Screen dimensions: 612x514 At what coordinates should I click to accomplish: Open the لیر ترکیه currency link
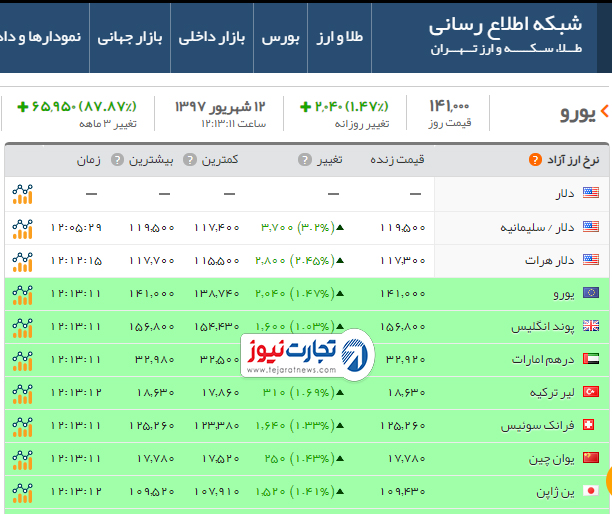[x=552, y=393]
